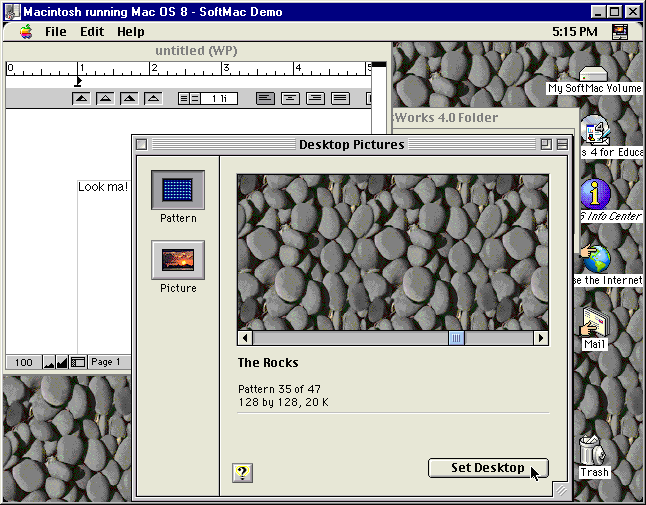The width and height of the screenshot is (646, 505).
Task: Zoom out with the small mountains icon
Action: (49, 362)
